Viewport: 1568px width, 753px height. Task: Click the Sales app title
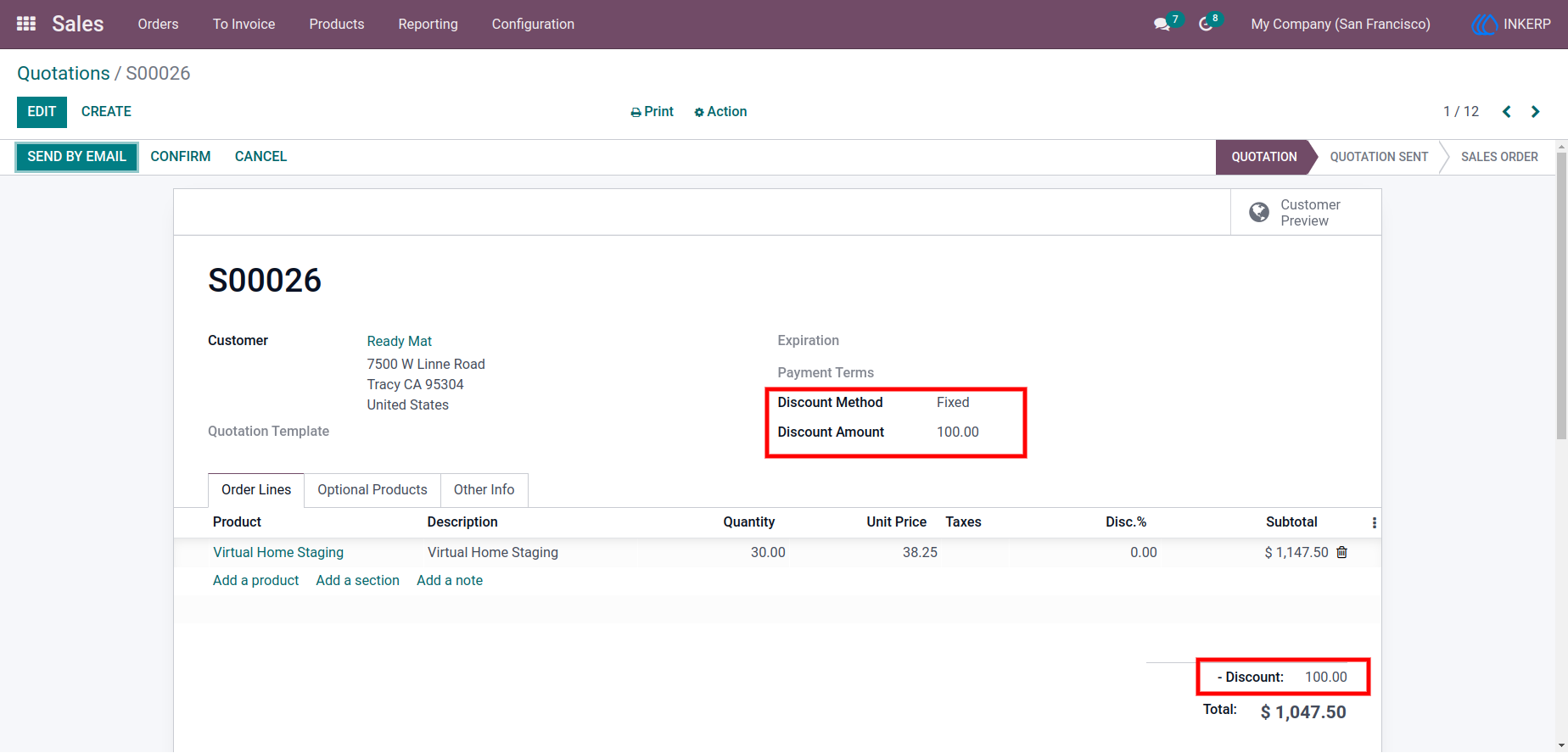tap(77, 24)
